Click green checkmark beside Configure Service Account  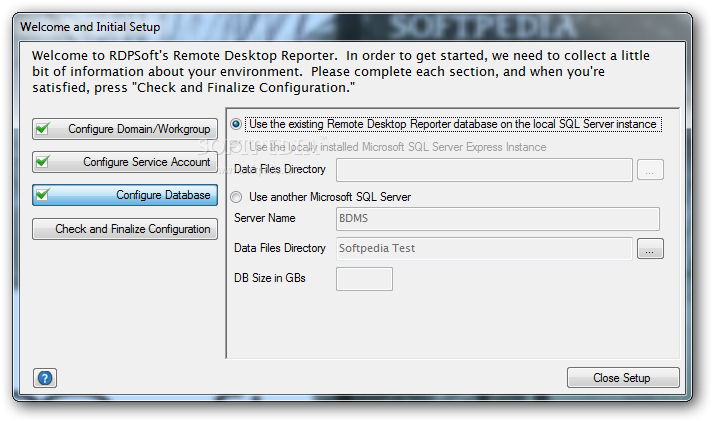click(43, 161)
